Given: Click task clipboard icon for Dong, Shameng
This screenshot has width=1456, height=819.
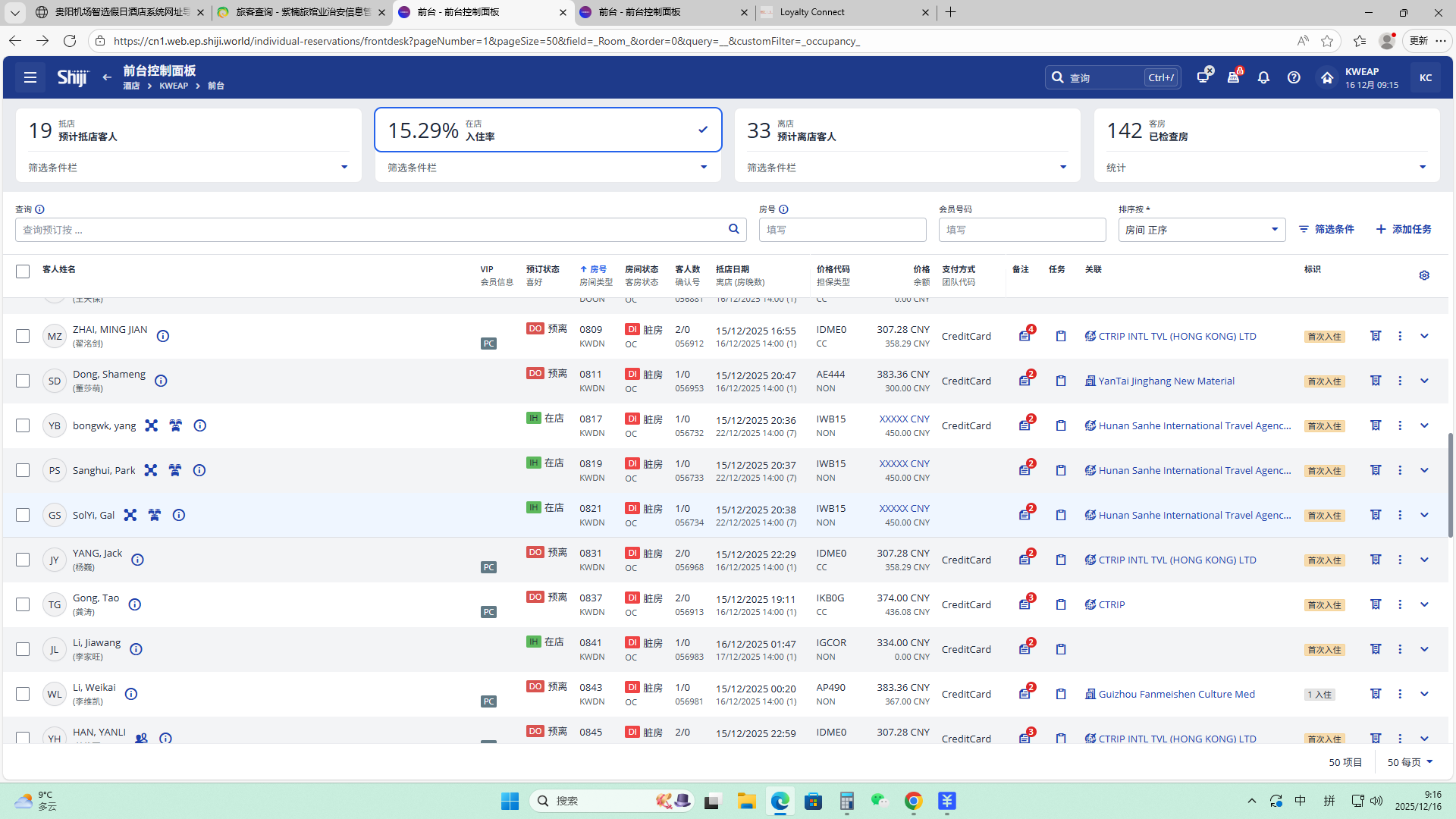Looking at the screenshot, I should pyautogui.click(x=1061, y=381).
